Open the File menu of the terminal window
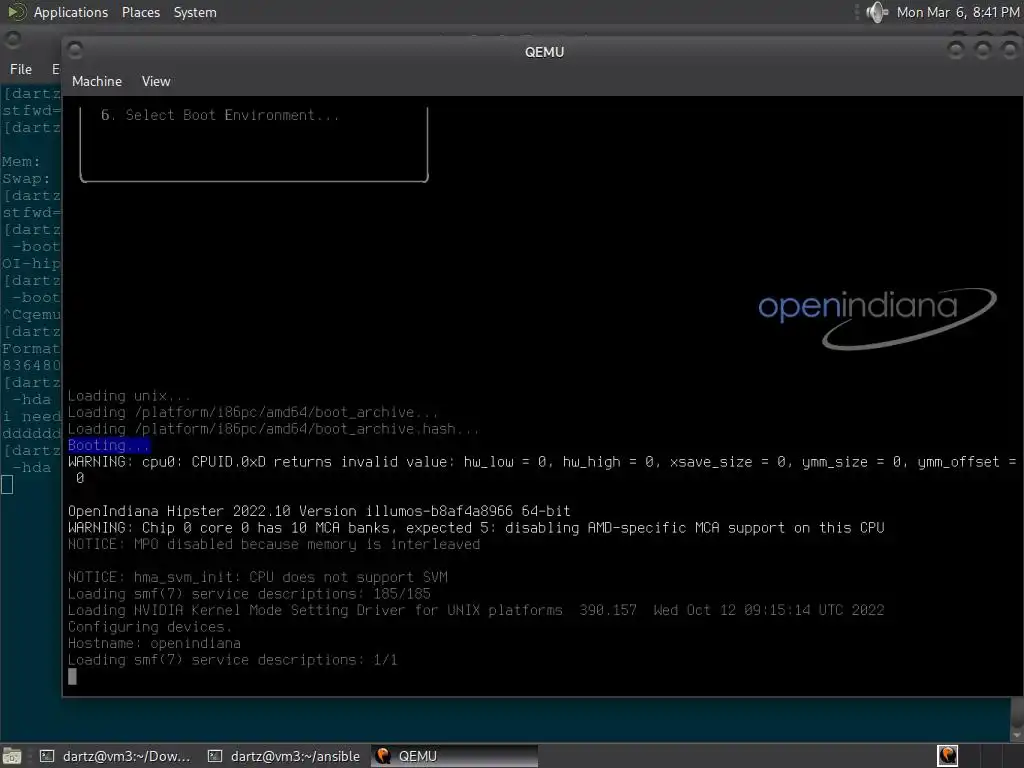 pos(20,69)
